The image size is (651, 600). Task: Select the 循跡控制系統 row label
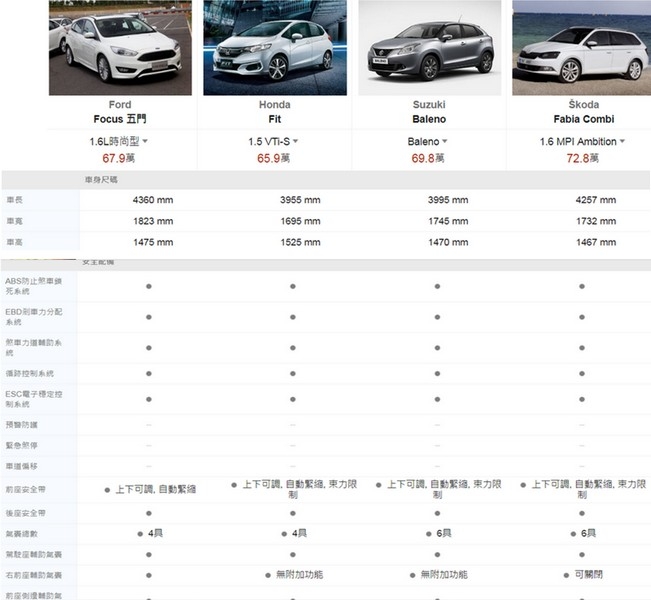29,373
